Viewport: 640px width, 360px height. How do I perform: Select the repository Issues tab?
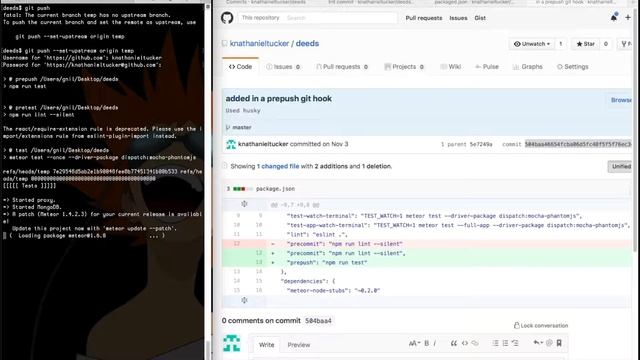(283, 67)
